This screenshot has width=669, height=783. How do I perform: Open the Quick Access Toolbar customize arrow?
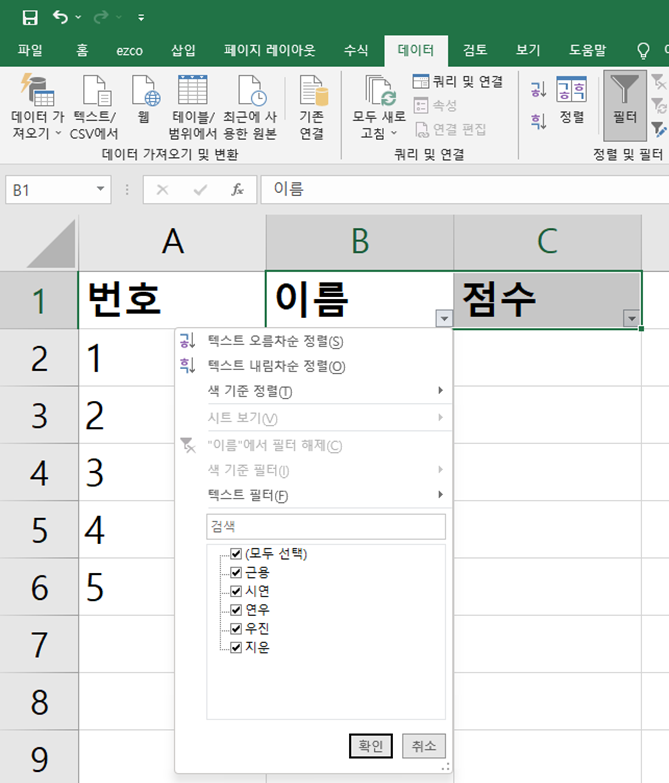tap(141, 17)
